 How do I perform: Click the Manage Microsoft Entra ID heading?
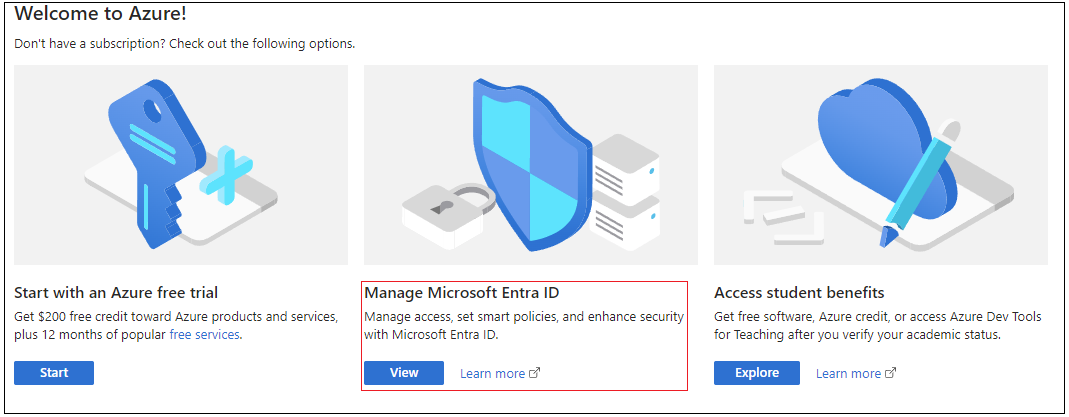tap(461, 293)
